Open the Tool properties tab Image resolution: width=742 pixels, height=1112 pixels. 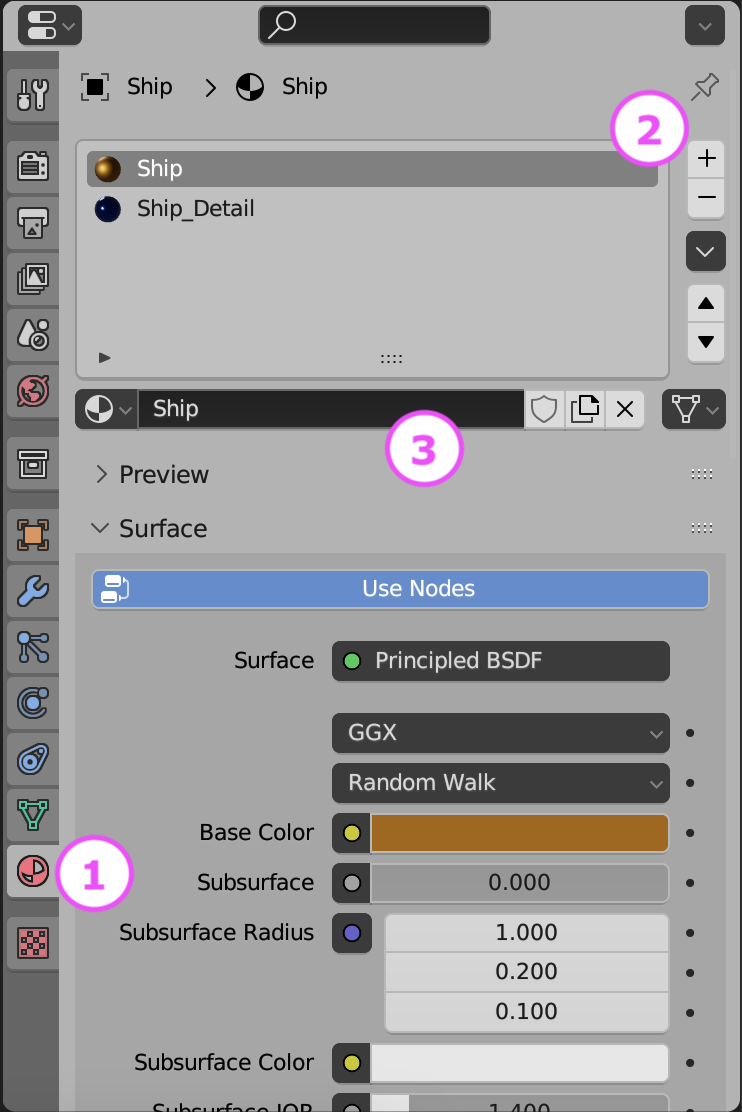tap(33, 95)
